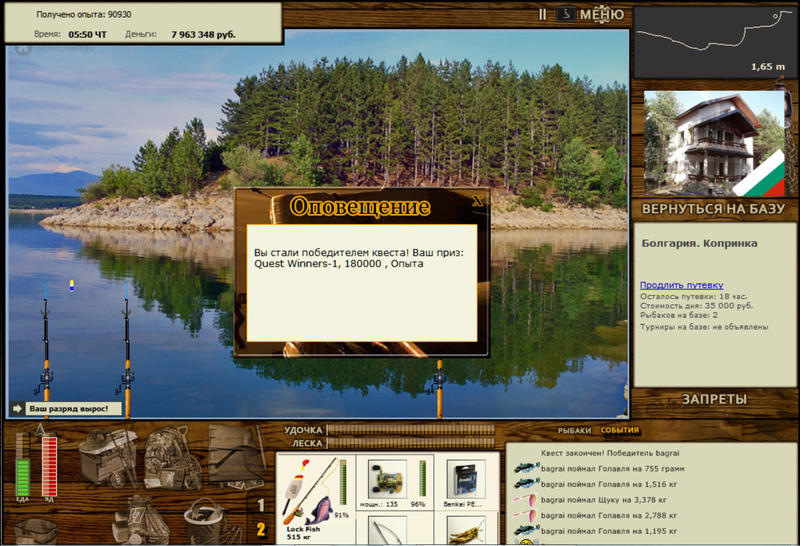Open the hook slot thumbnail

click(x=387, y=530)
